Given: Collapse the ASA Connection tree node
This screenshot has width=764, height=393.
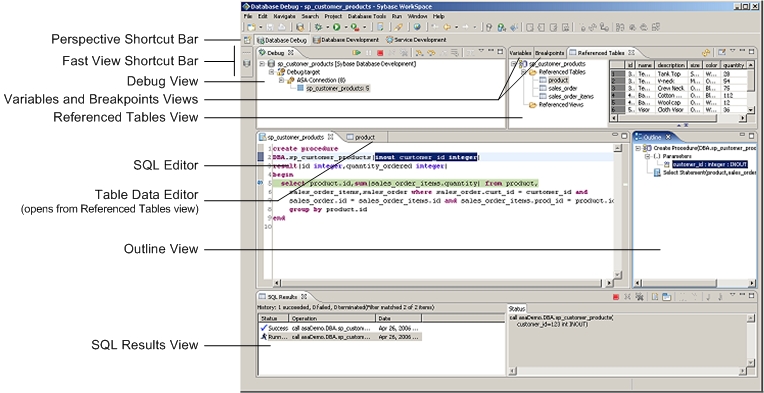Looking at the screenshot, I should pyautogui.click(x=281, y=80).
